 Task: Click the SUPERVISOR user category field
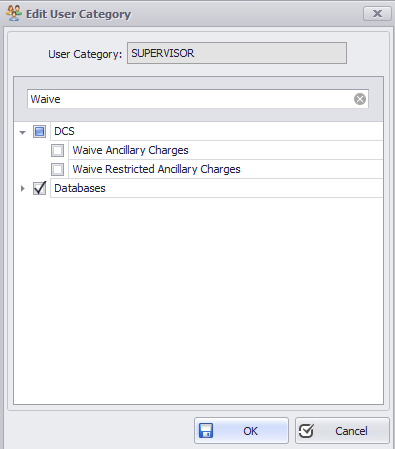point(237,53)
